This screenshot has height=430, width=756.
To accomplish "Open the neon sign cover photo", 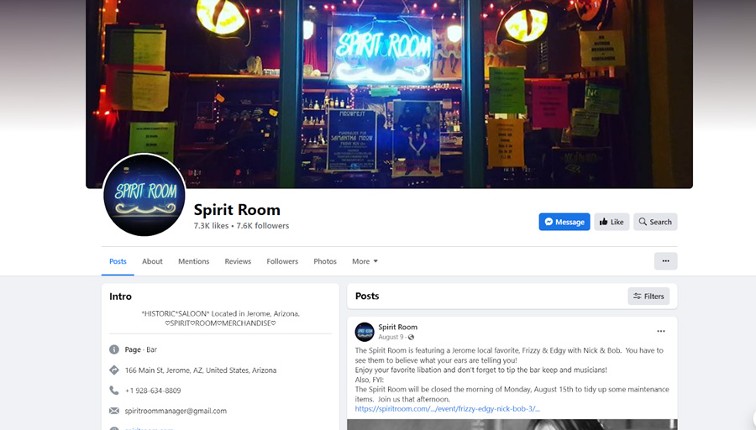I will [x=389, y=94].
